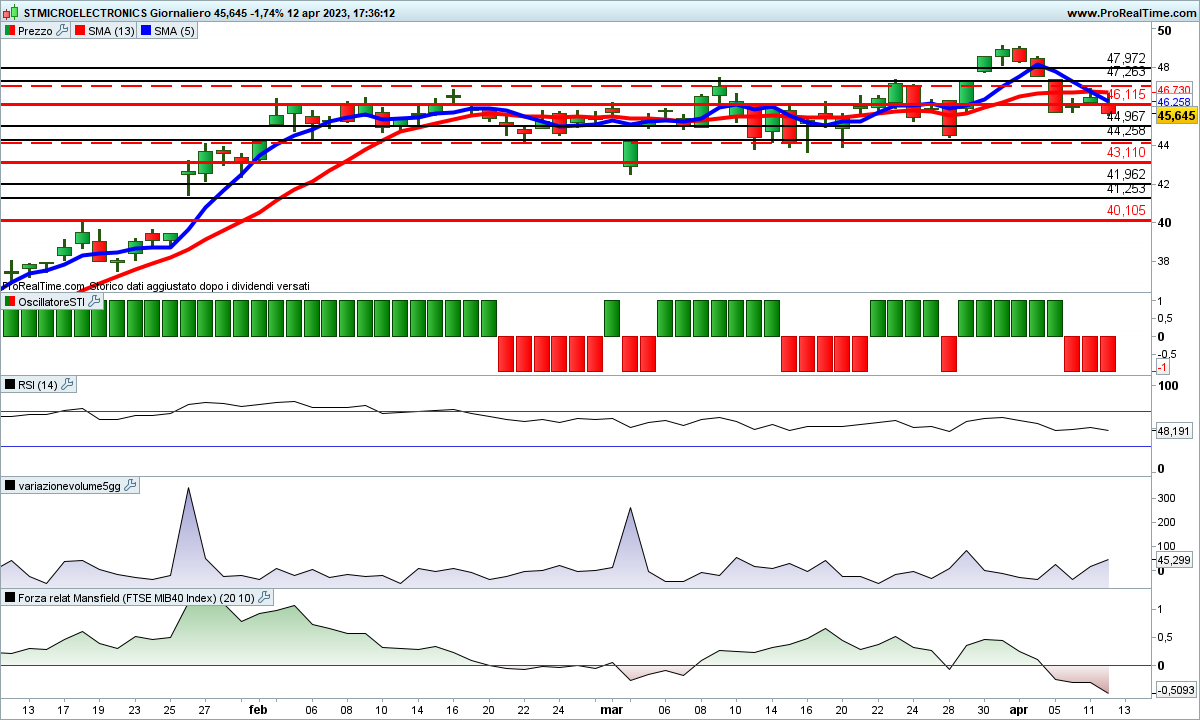Click the 'mar' month label on the time axis
This screenshot has height=720, width=1200.
point(610,710)
